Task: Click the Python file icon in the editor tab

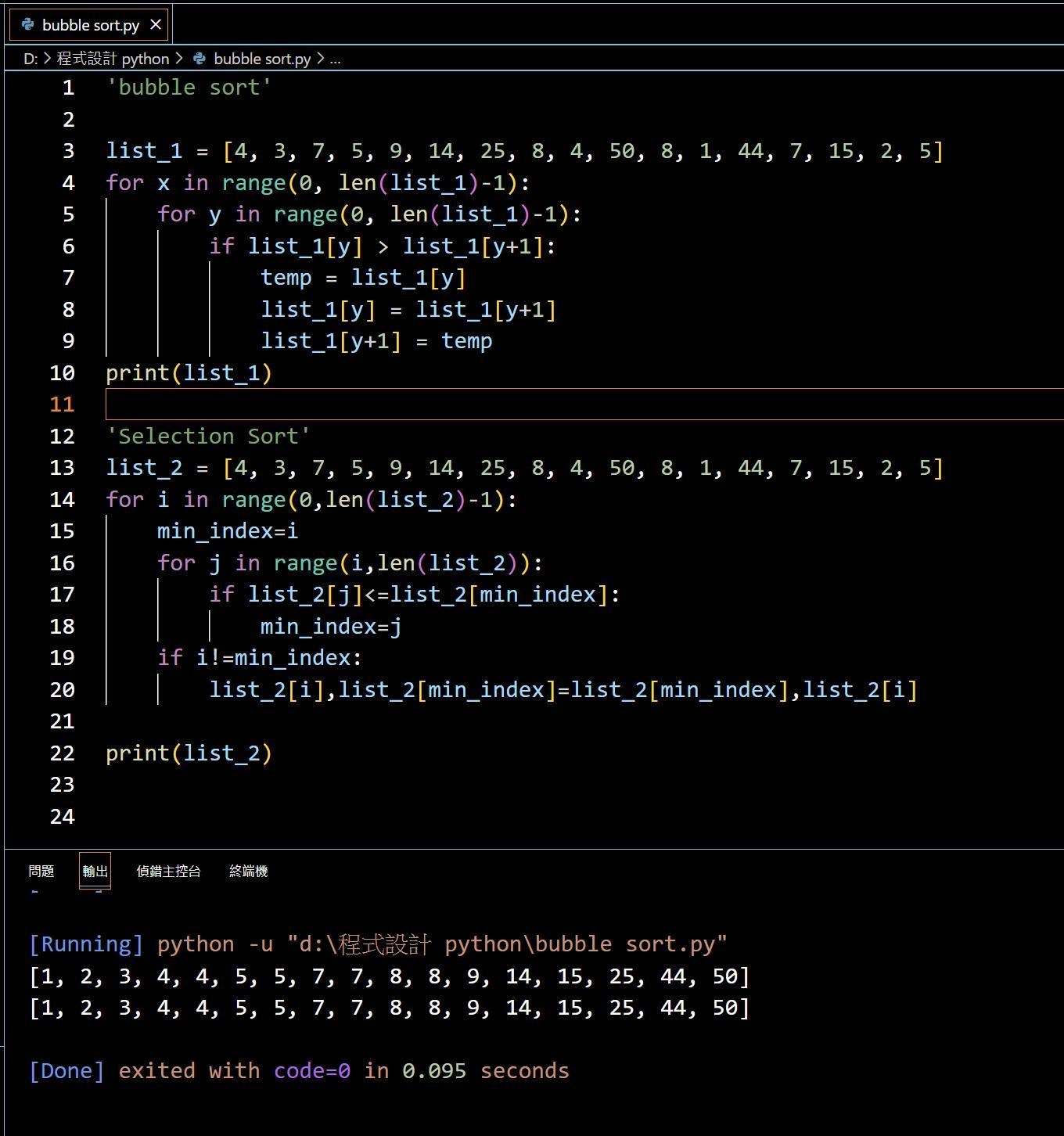Action: 28,25
